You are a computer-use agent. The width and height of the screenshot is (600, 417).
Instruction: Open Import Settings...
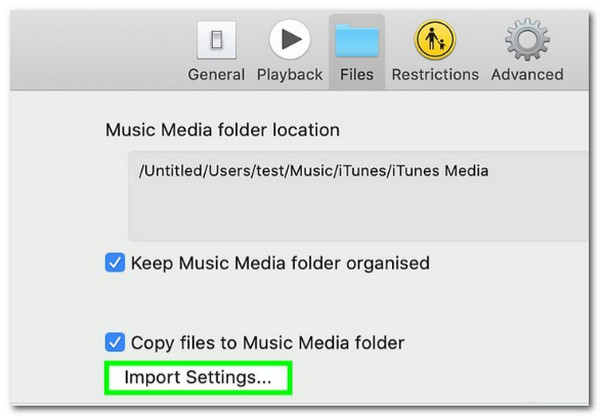pyautogui.click(x=198, y=378)
